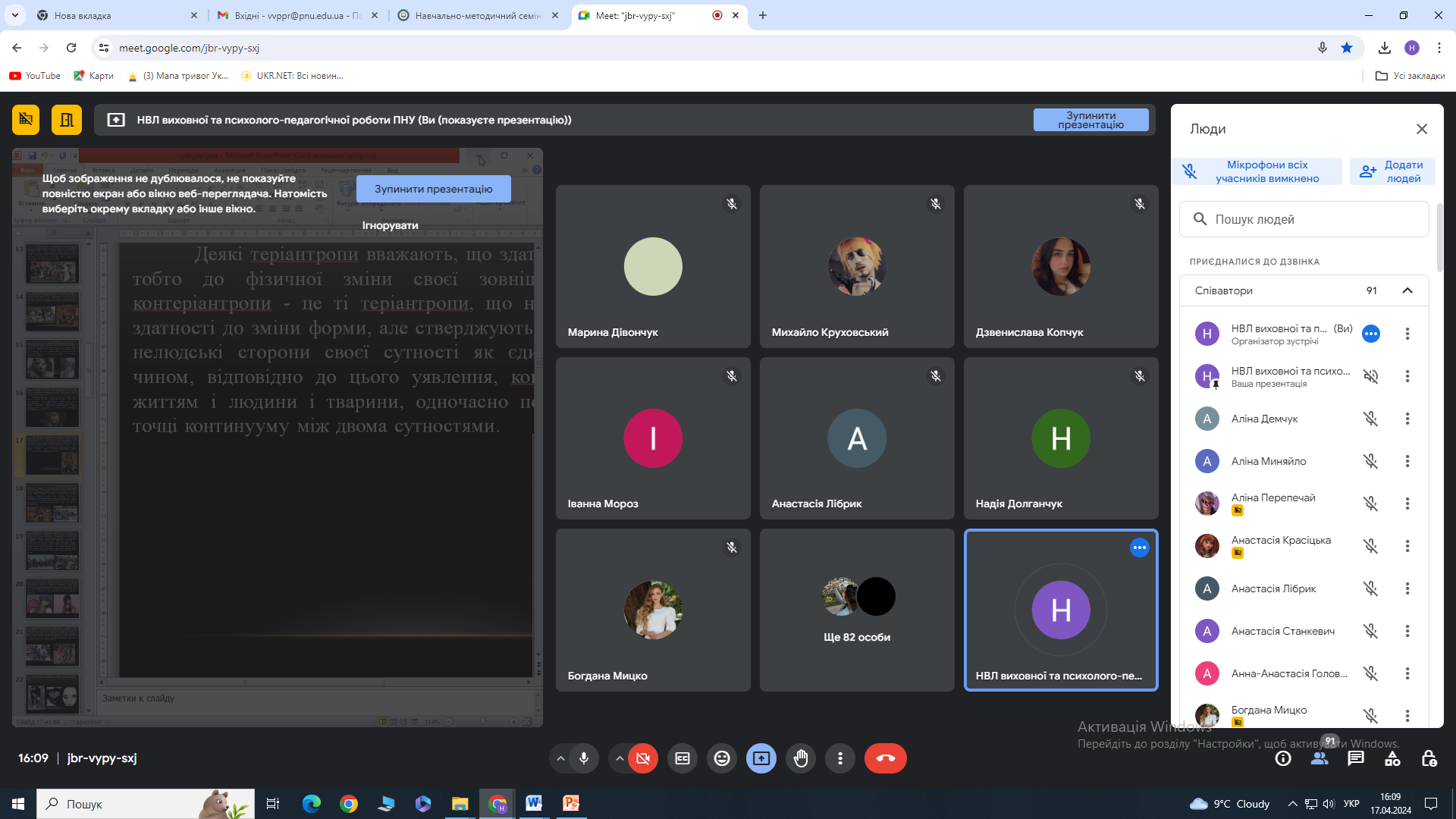Expand audio settings arrow beside microphone
The width and height of the screenshot is (1456, 819).
[x=560, y=758]
